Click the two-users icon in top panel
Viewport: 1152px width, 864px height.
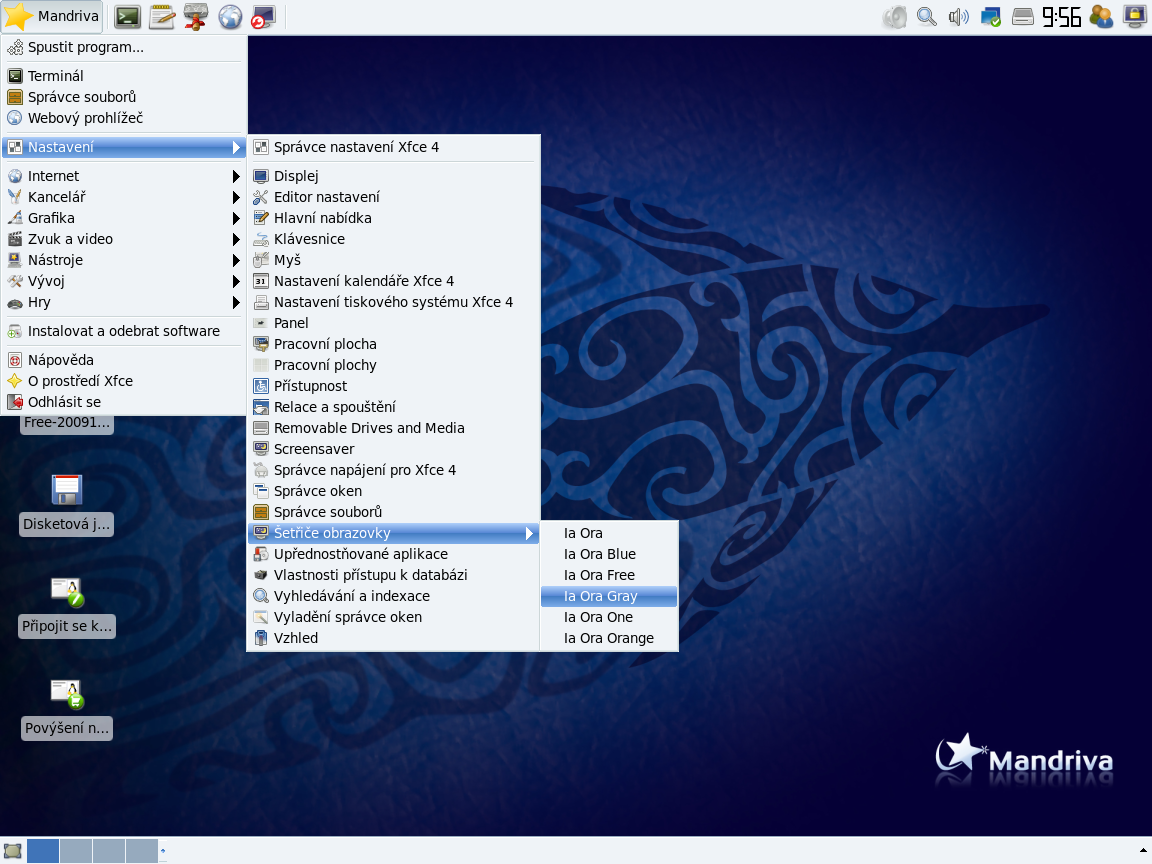(1101, 16)
